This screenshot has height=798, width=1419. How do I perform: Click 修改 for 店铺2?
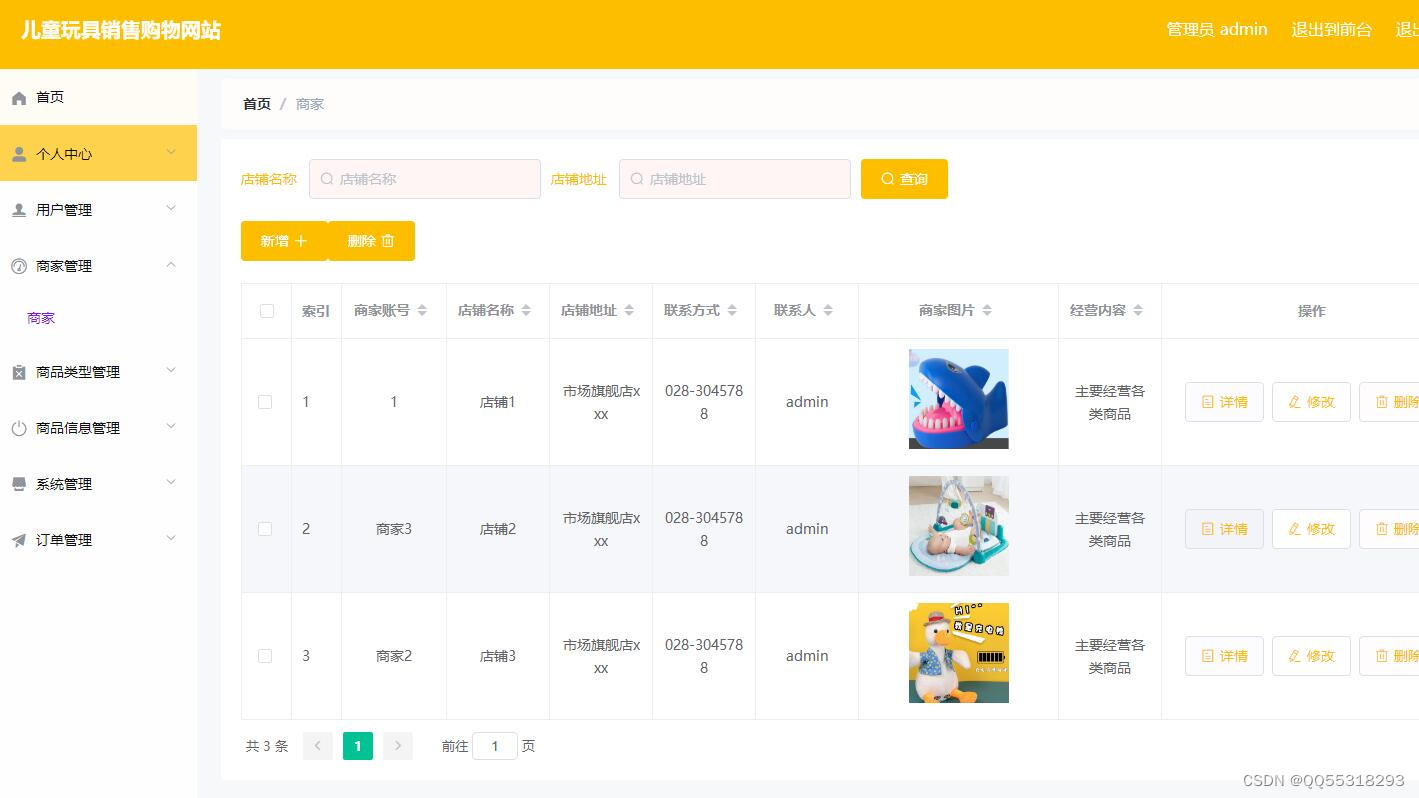1311,529
